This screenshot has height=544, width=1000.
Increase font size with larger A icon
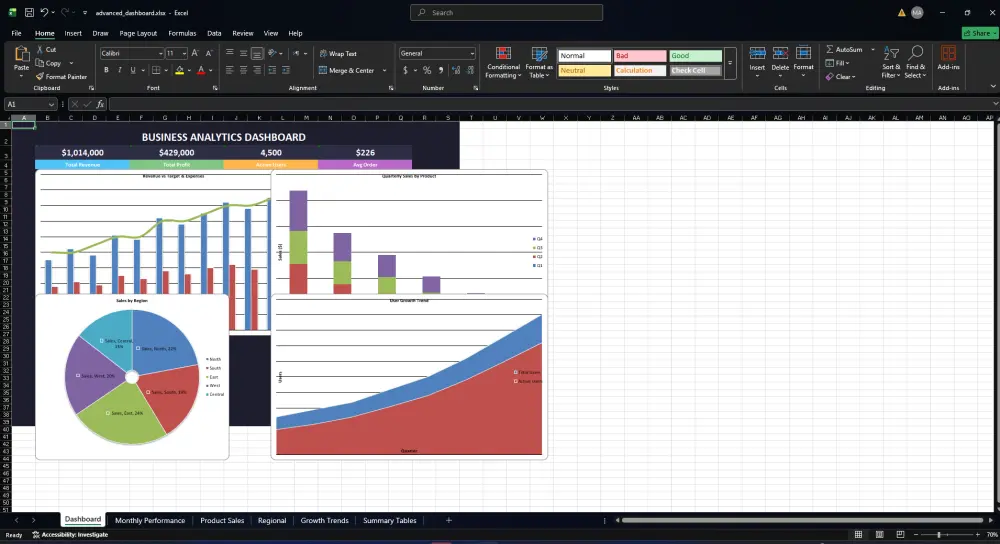(195, 54)
